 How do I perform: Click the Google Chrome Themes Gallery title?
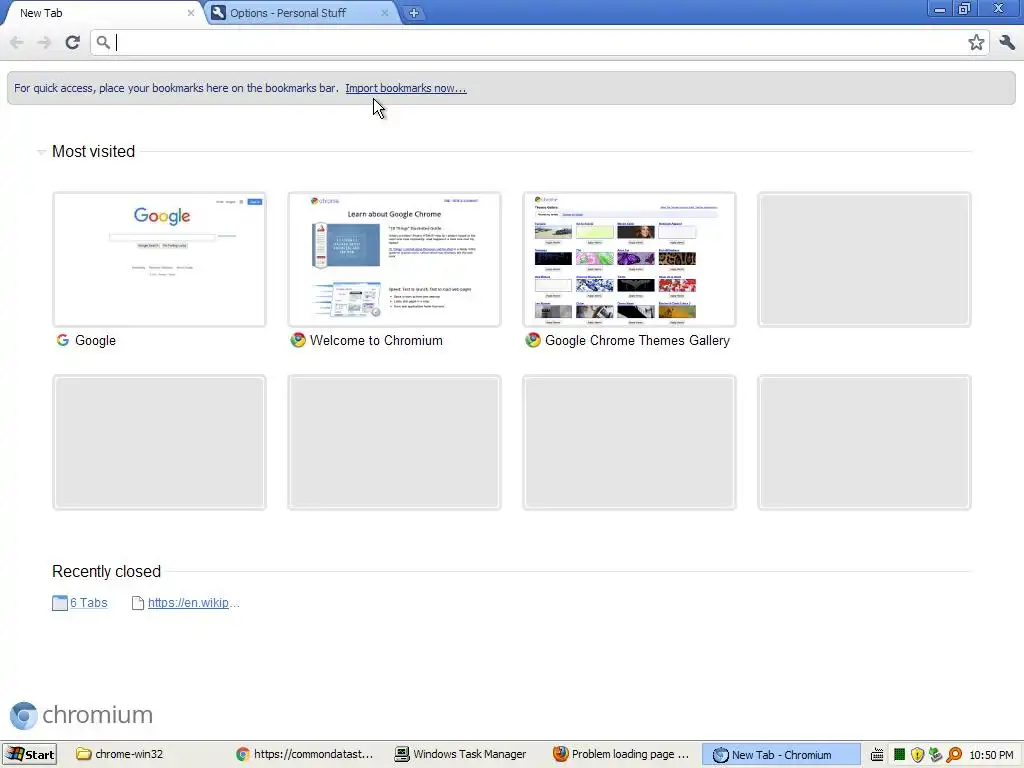(x=637, y=340)
